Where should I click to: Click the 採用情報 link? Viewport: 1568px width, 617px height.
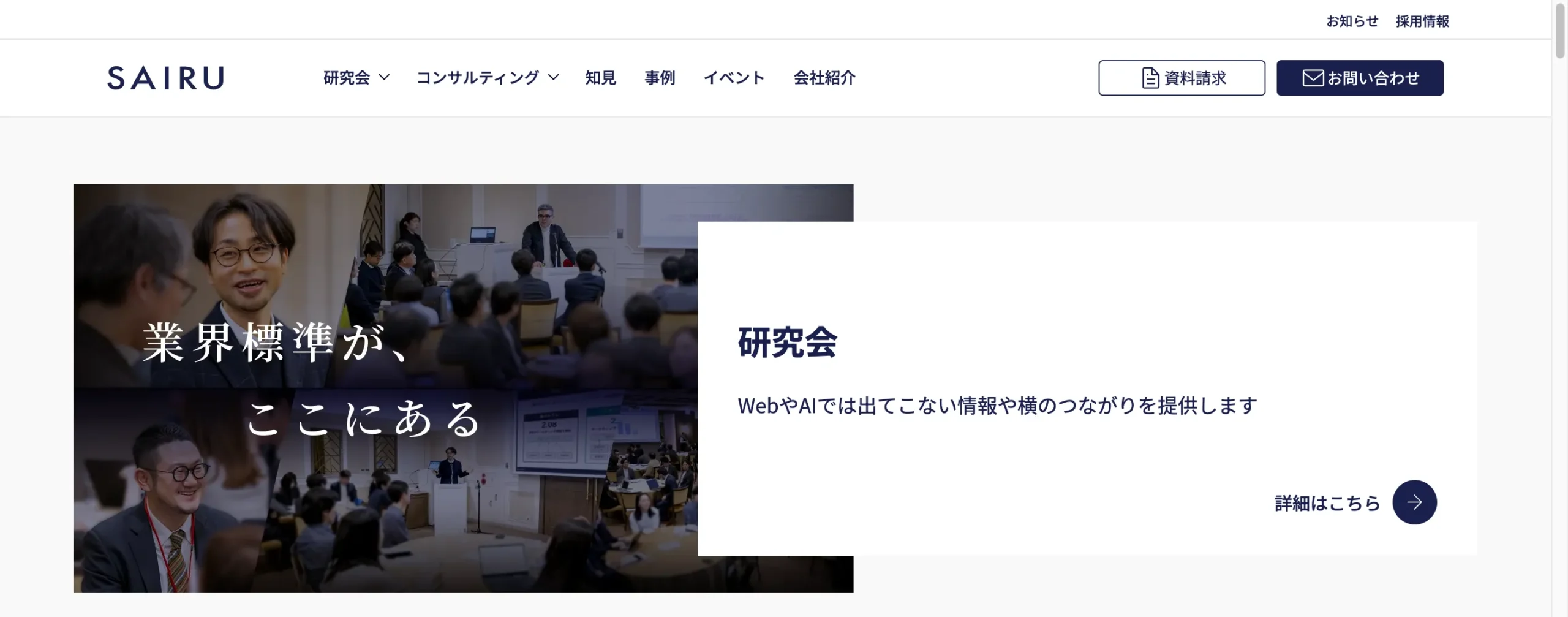click(1422, 21)
